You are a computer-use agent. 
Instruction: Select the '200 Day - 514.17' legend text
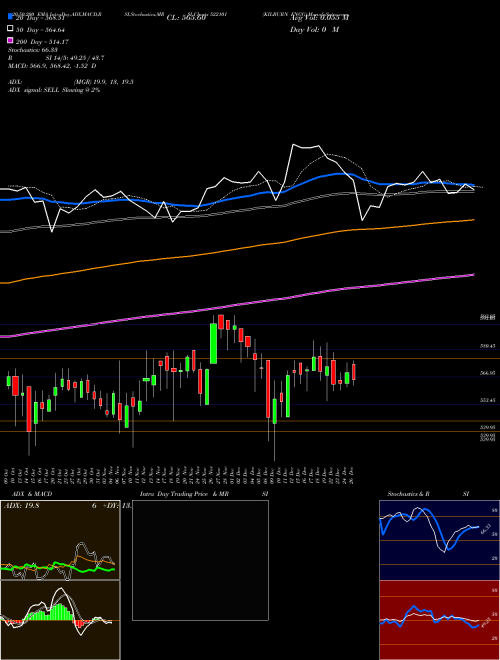point(42,41)
